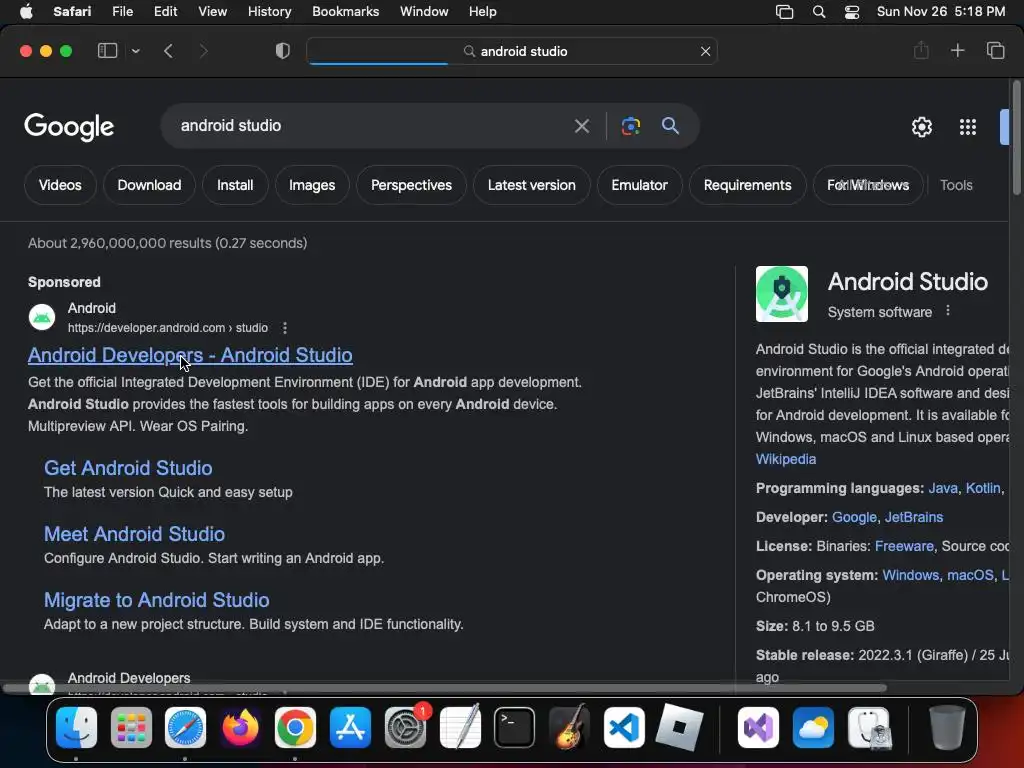1024x768 pixels.
Task: Open Spotlight search in menu bar
Action: [x=818, y=12]
